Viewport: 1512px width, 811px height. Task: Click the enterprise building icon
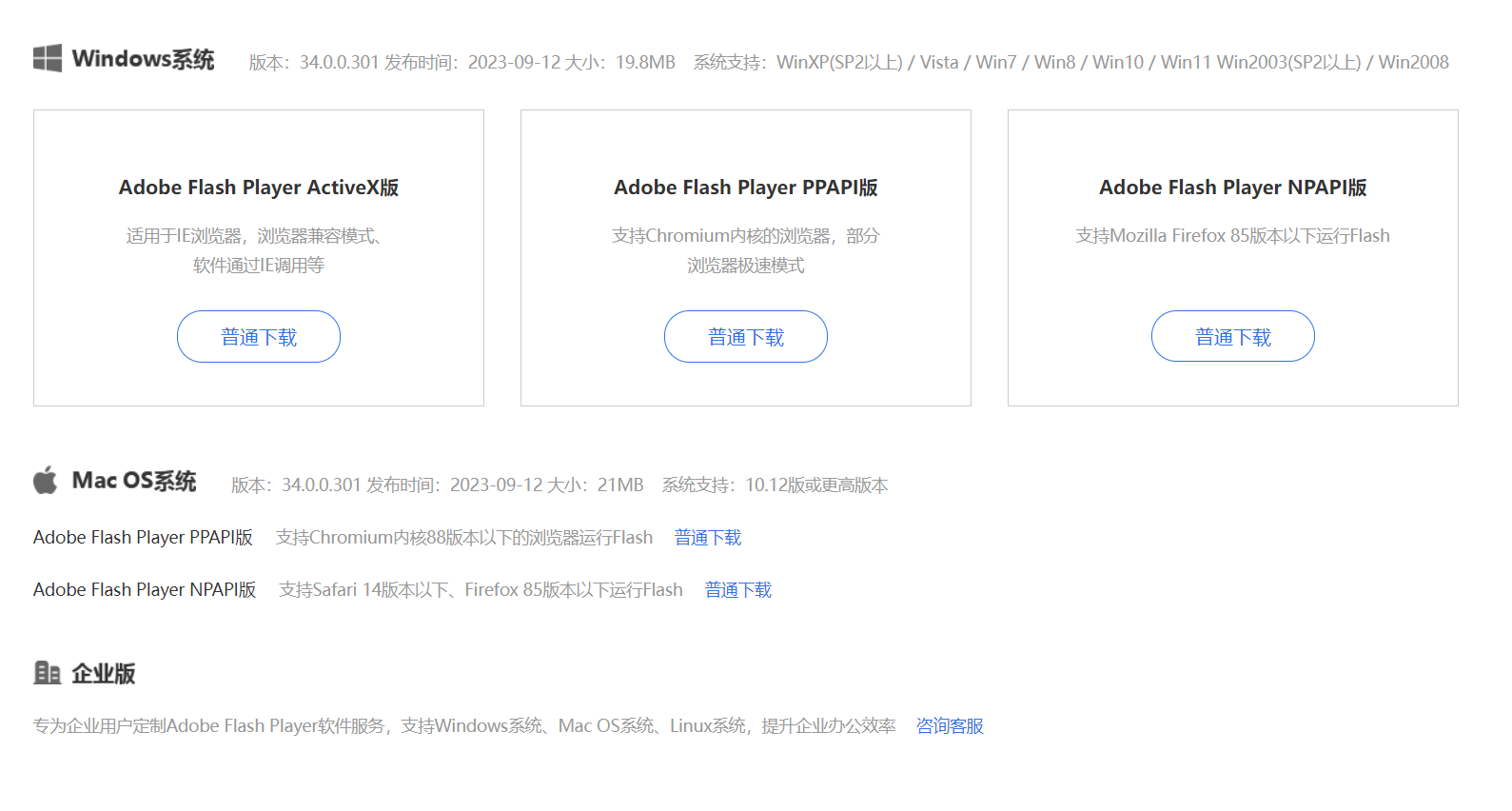(x=47, y=673)
